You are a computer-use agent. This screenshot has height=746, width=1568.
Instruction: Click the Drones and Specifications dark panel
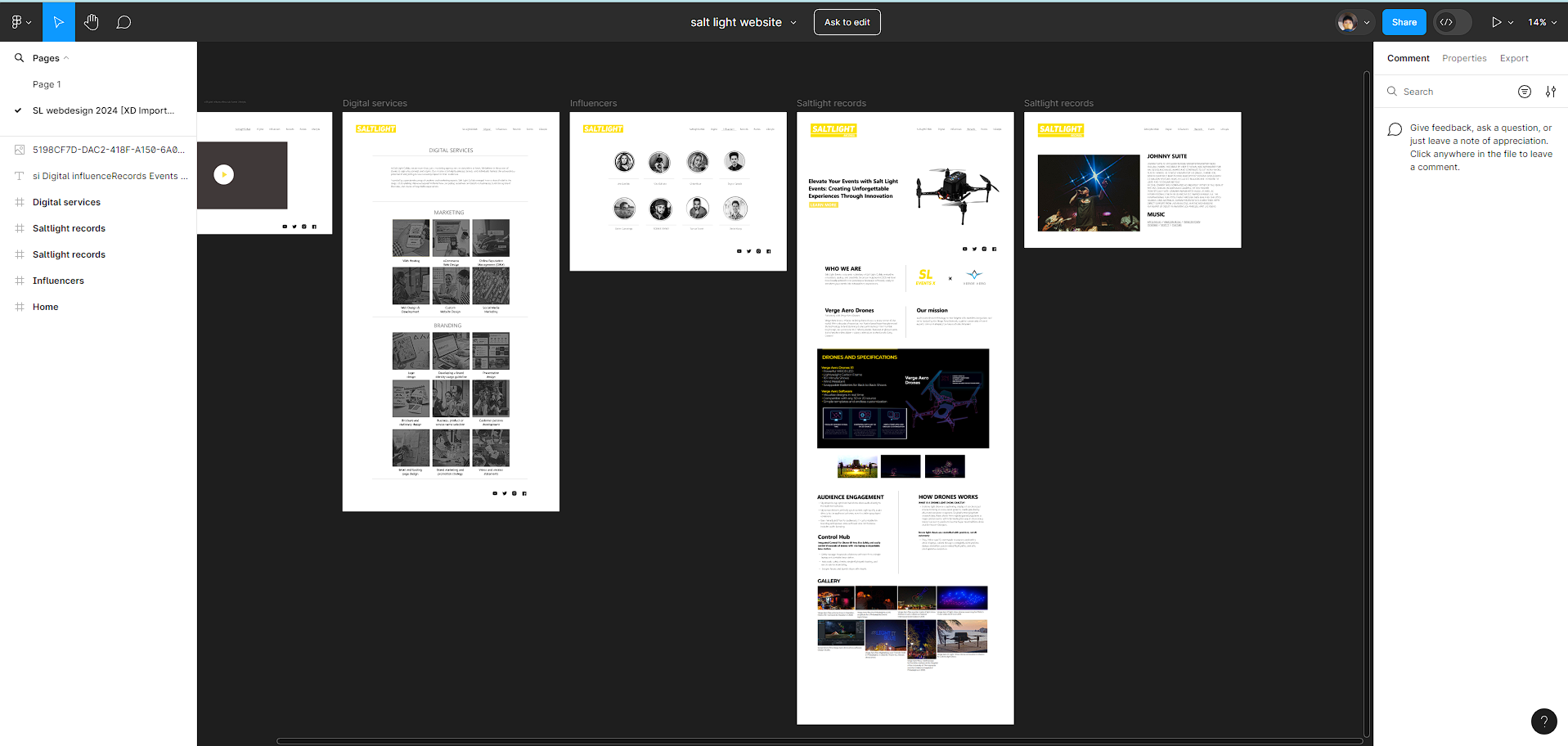[903, 398]
